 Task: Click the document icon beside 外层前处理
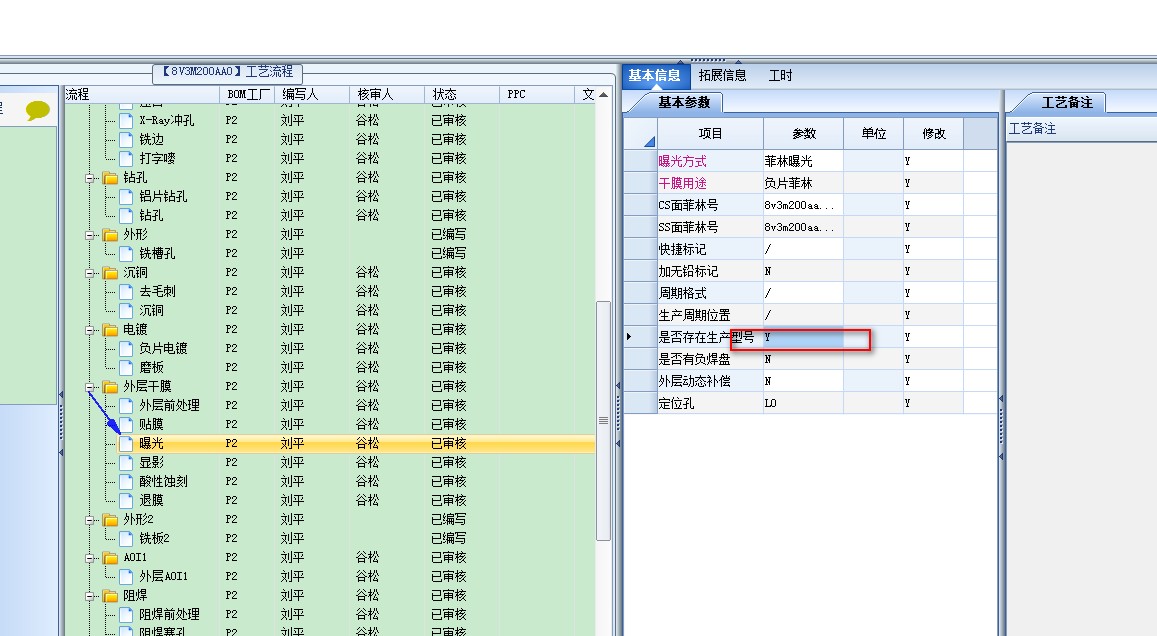tap(126, 405)
